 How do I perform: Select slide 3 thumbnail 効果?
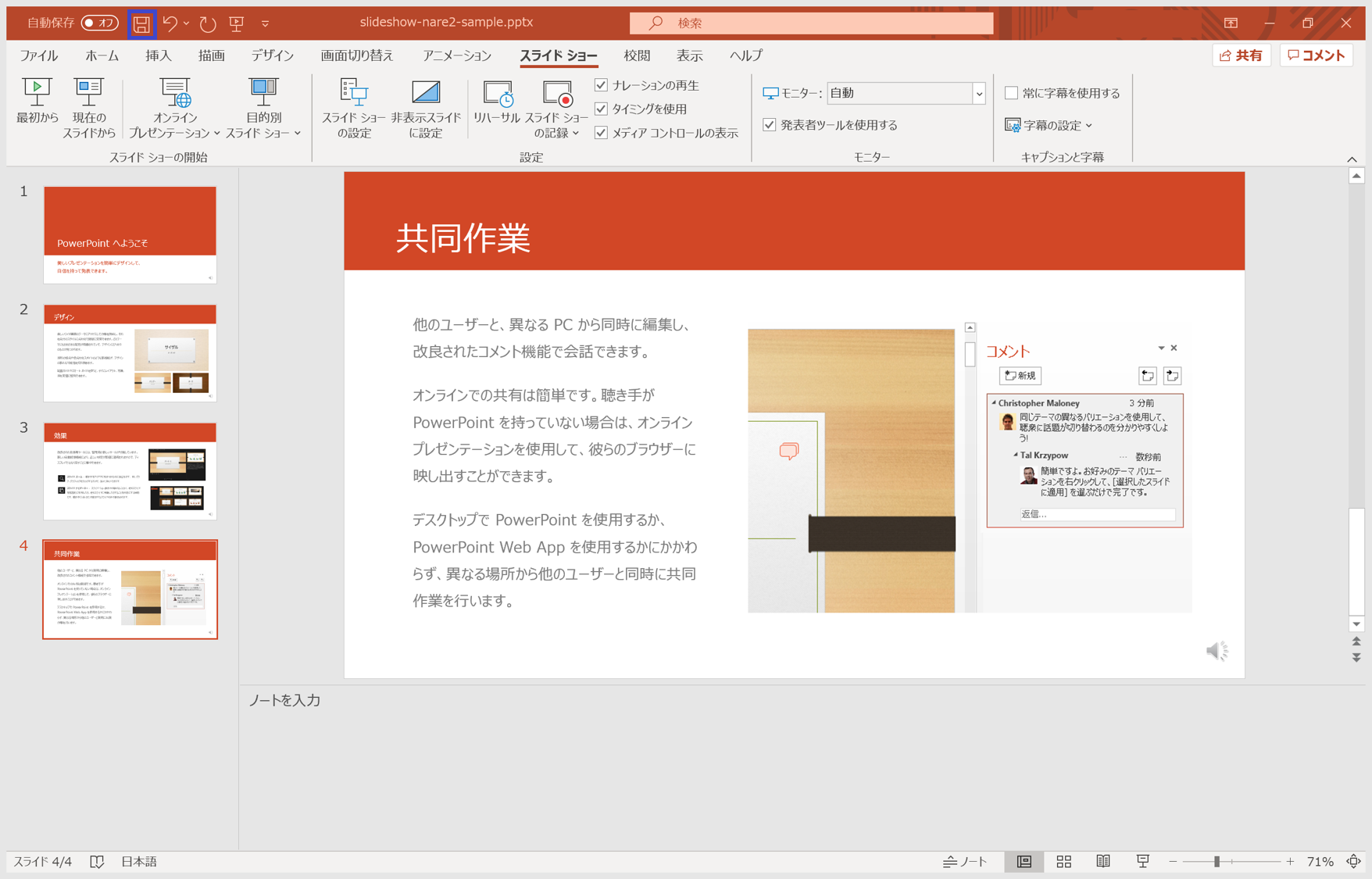[130, 471]
